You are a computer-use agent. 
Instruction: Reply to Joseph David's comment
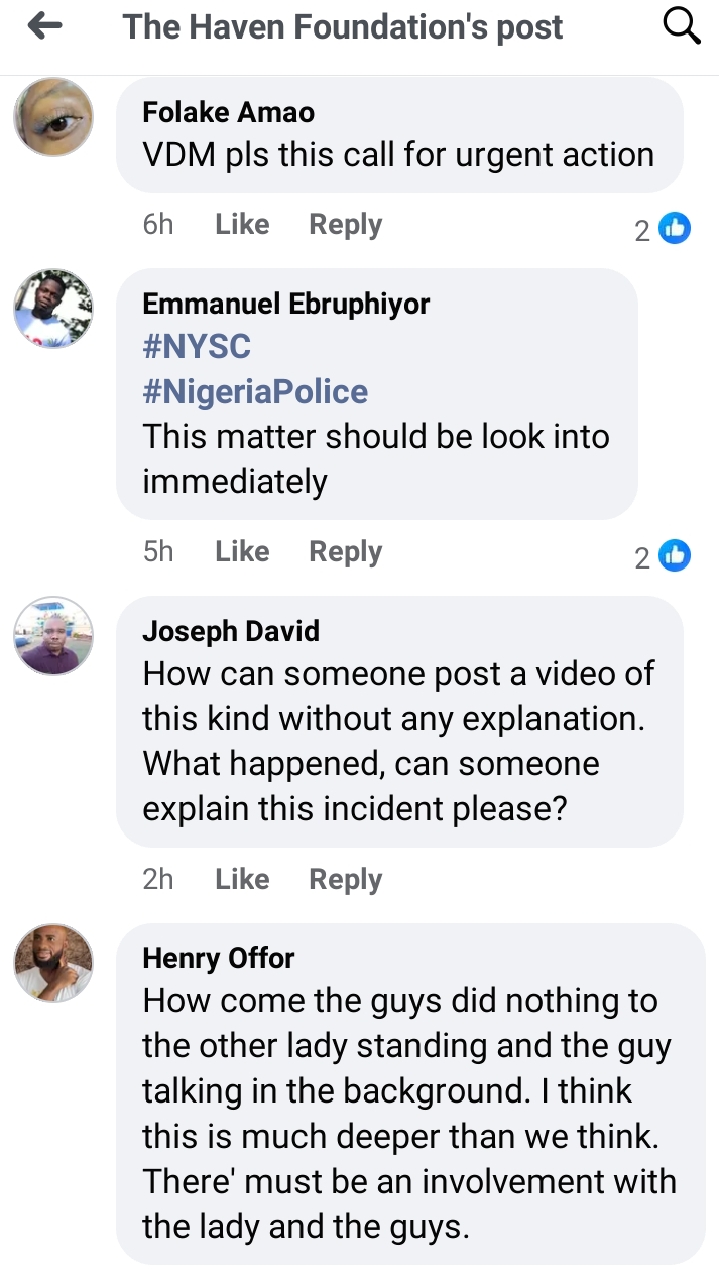click(345, 879)
